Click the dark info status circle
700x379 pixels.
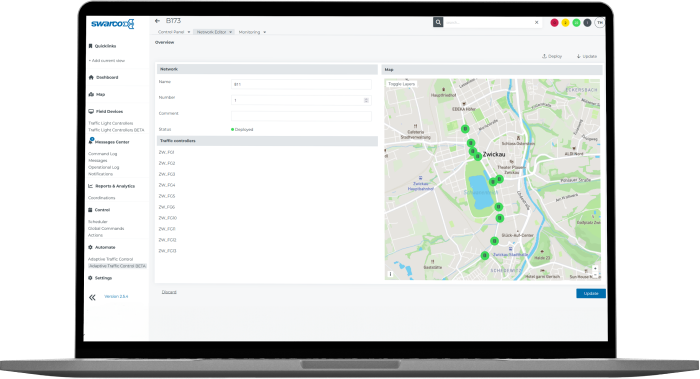pos(588,23)
